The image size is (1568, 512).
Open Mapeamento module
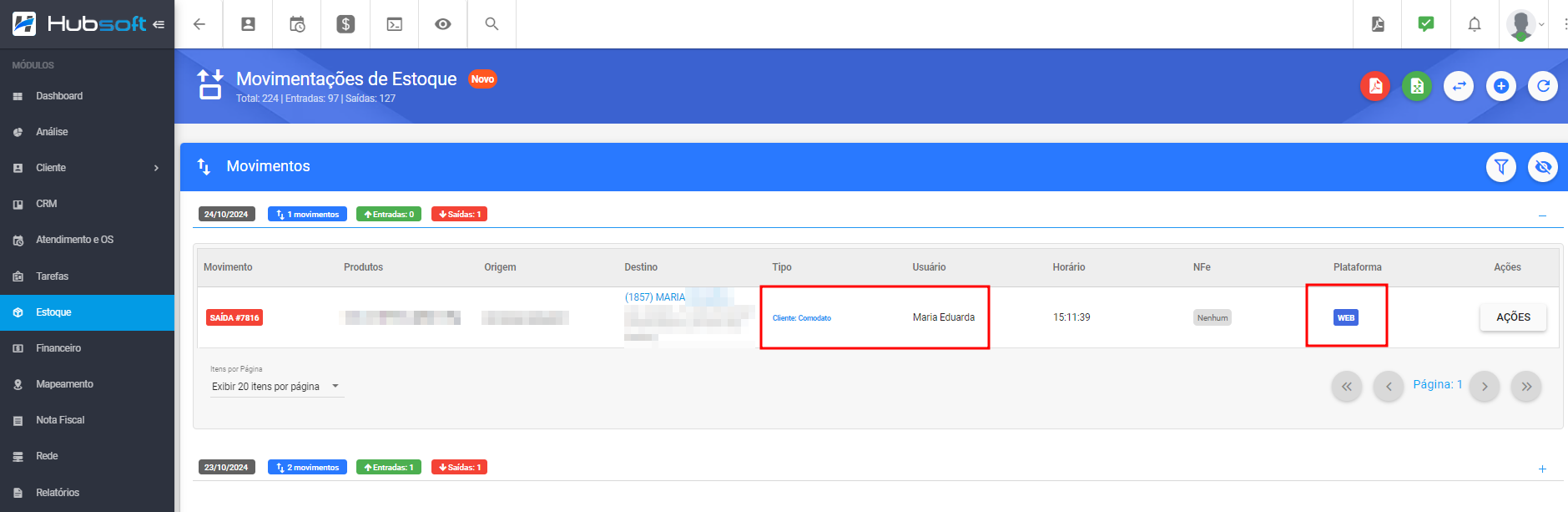(87, 384)
